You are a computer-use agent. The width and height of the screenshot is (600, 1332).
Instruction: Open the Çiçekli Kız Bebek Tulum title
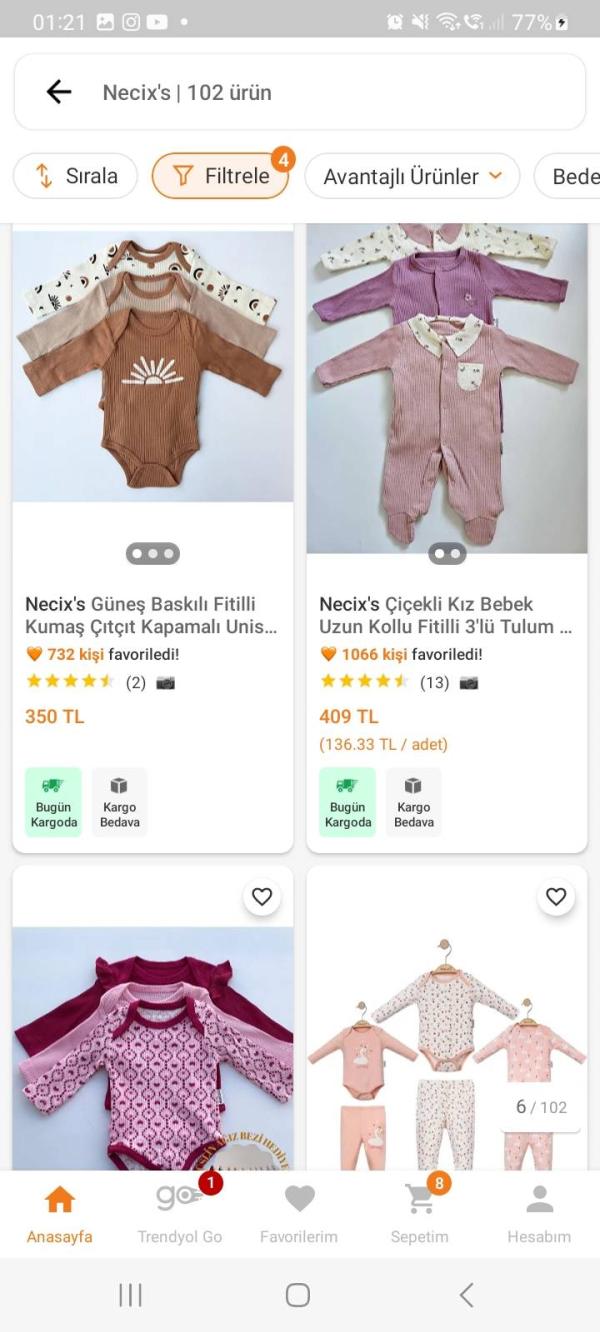(446, 615)
